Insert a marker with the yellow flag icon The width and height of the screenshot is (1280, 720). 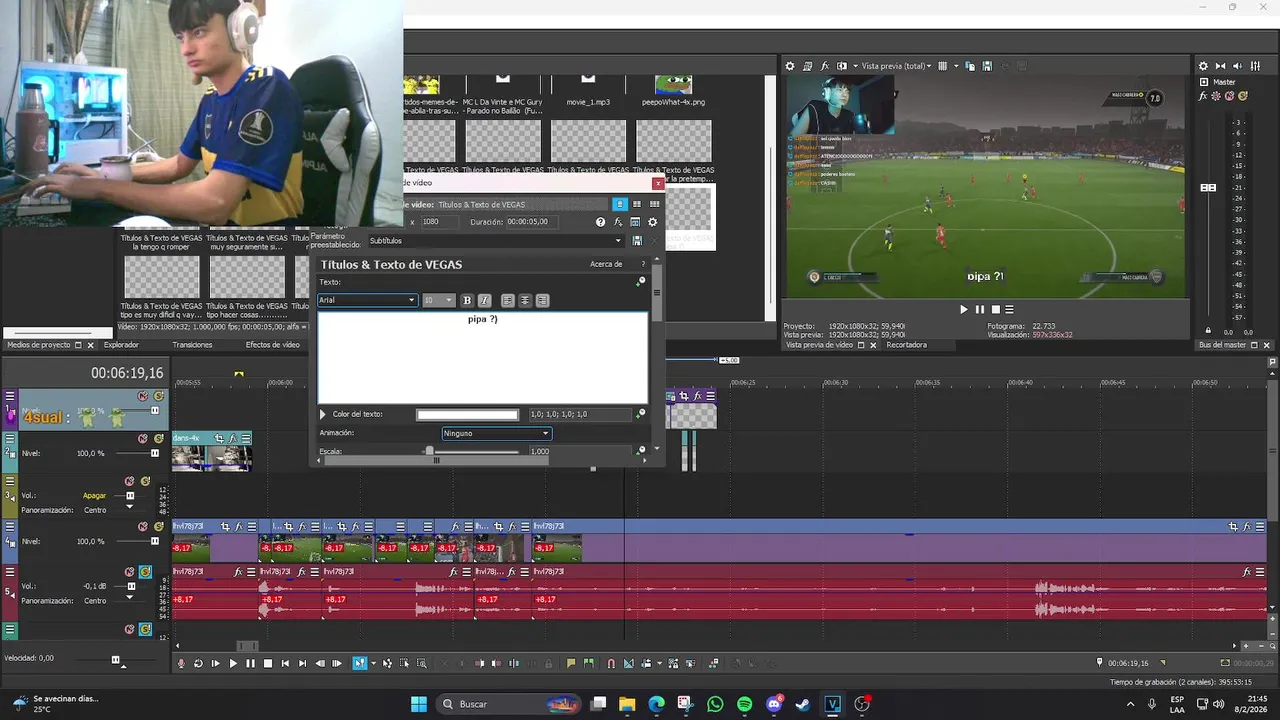coord(571,663)
